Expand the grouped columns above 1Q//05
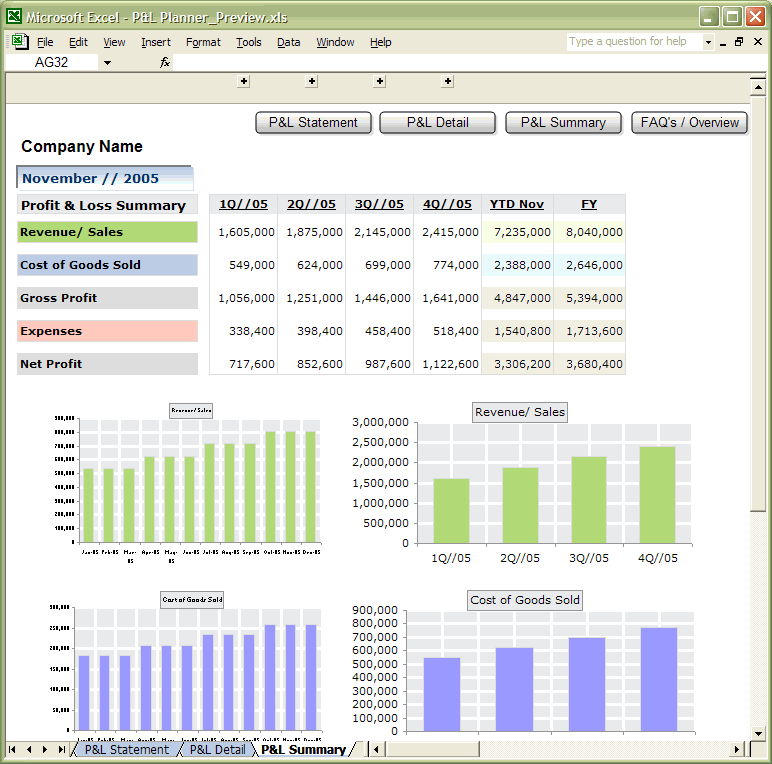 pyautogui.click(x=244, y=81)
